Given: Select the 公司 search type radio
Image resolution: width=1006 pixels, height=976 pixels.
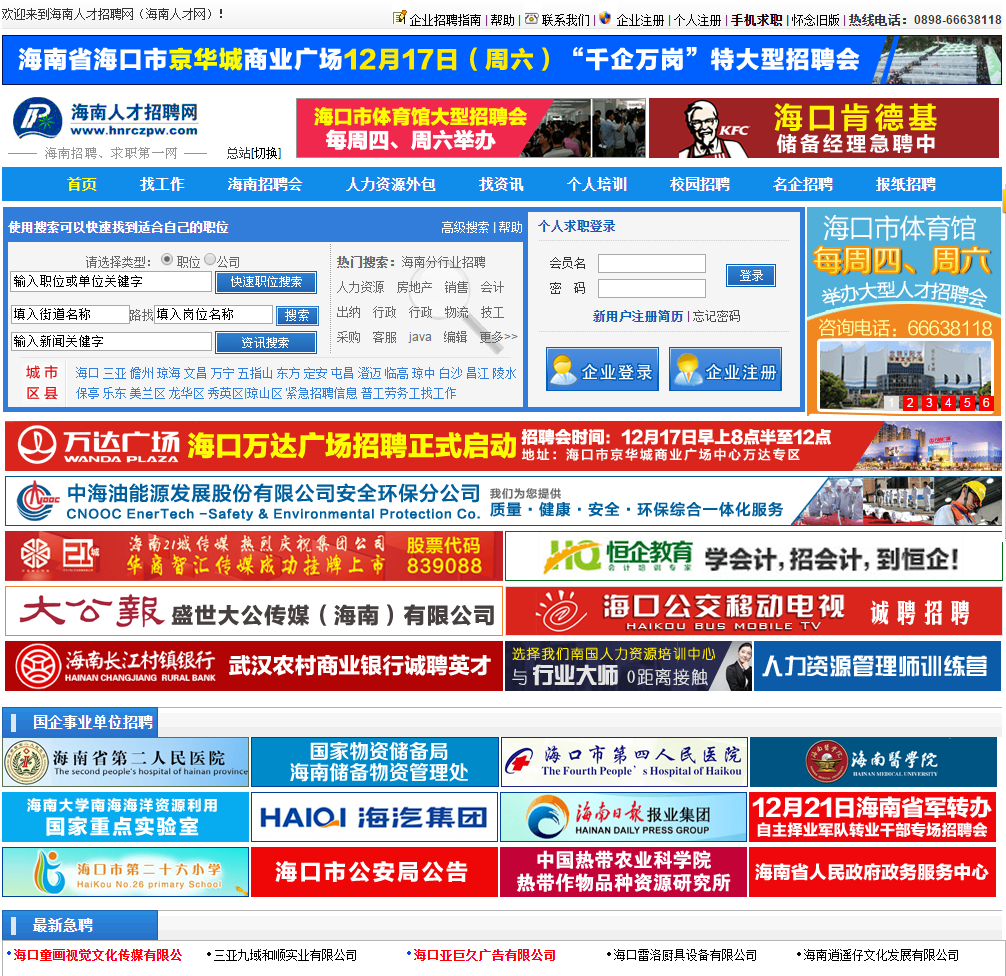Looking at the screenshot, I should coord(210,259).
